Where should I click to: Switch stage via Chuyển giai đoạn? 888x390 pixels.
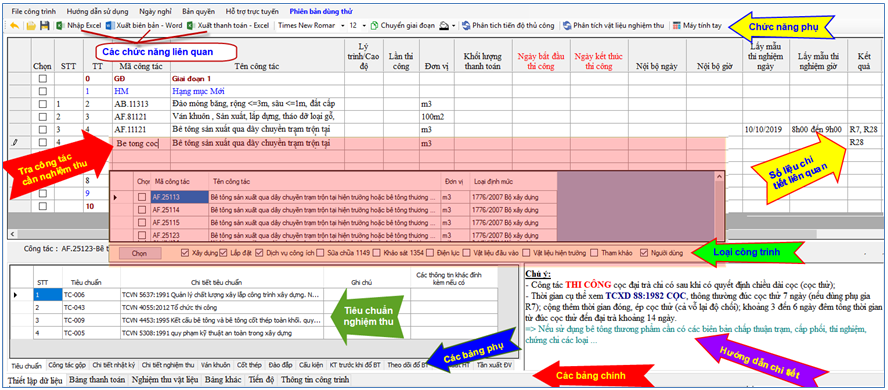[x=403, y=25]
